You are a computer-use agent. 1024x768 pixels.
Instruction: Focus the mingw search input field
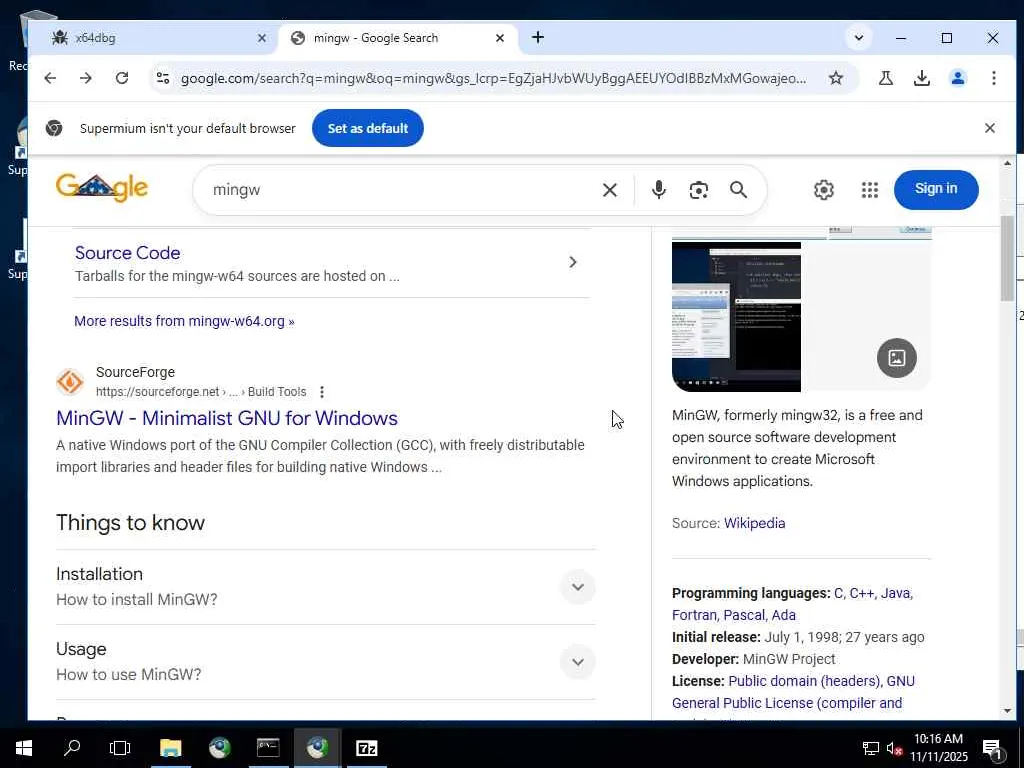pos(398,190)
